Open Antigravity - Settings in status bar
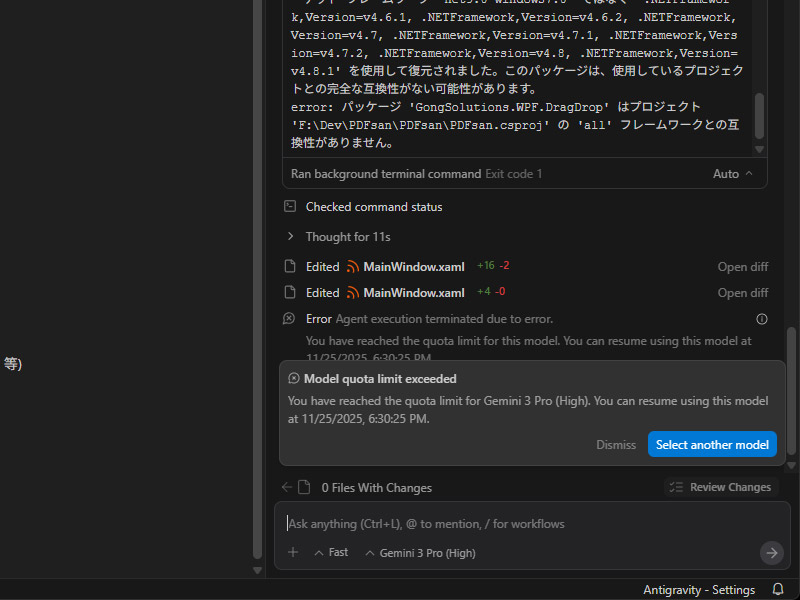This screenshot has height=600, width=800. tap(698, 590)
